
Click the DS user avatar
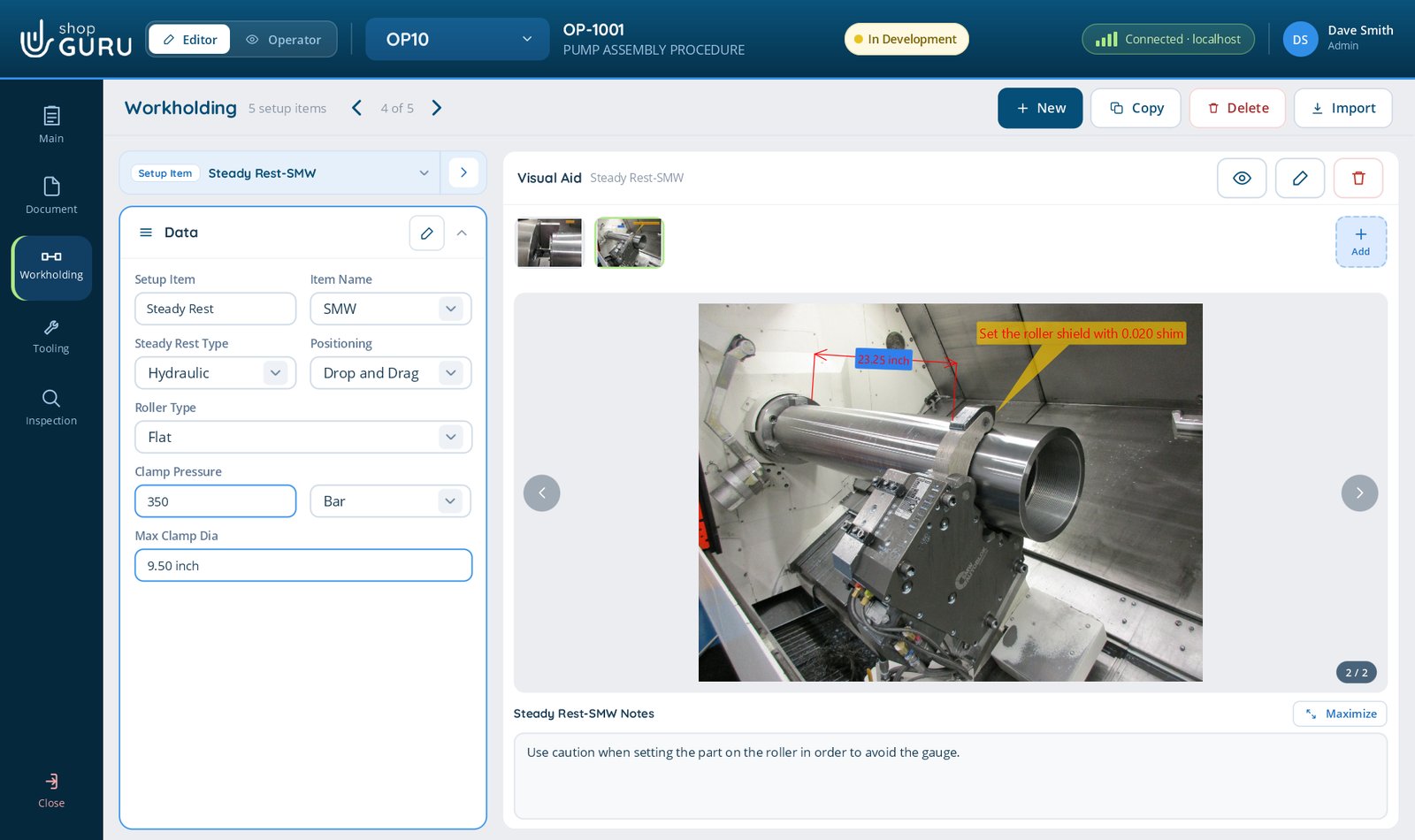click(x=1300, y=40)
